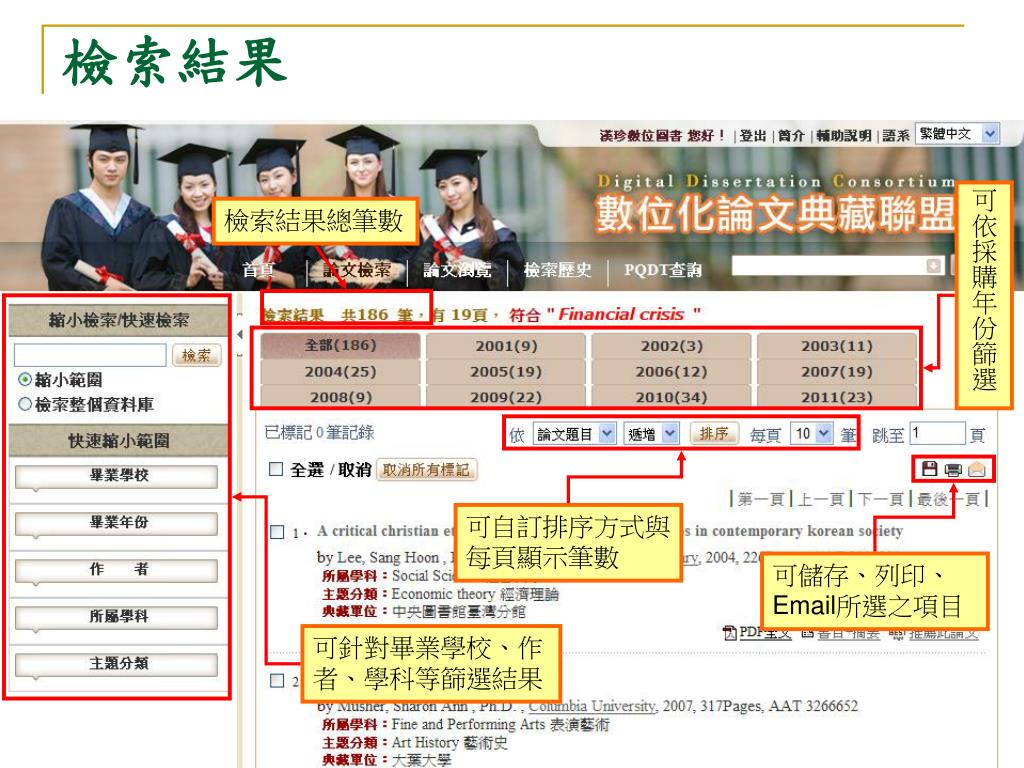Expand the 作者 filter
The width and height of the screenshot is (1024, 768).
(x=116, y=570)
